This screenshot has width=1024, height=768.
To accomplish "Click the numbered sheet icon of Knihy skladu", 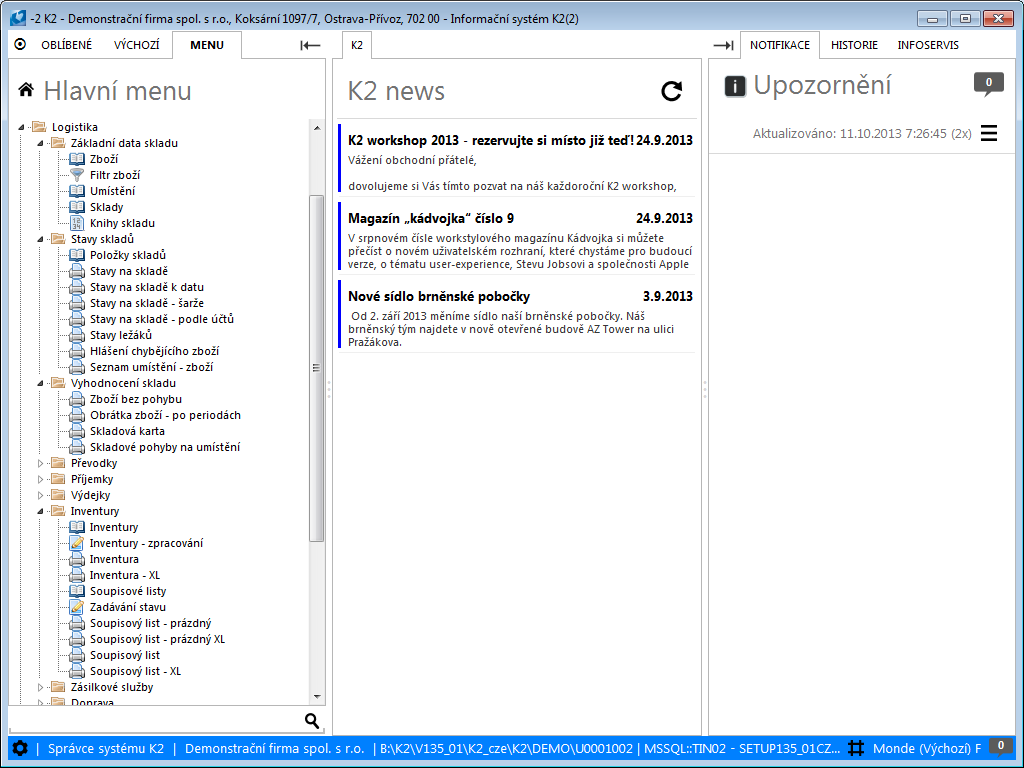I will (x=77, y=223).
